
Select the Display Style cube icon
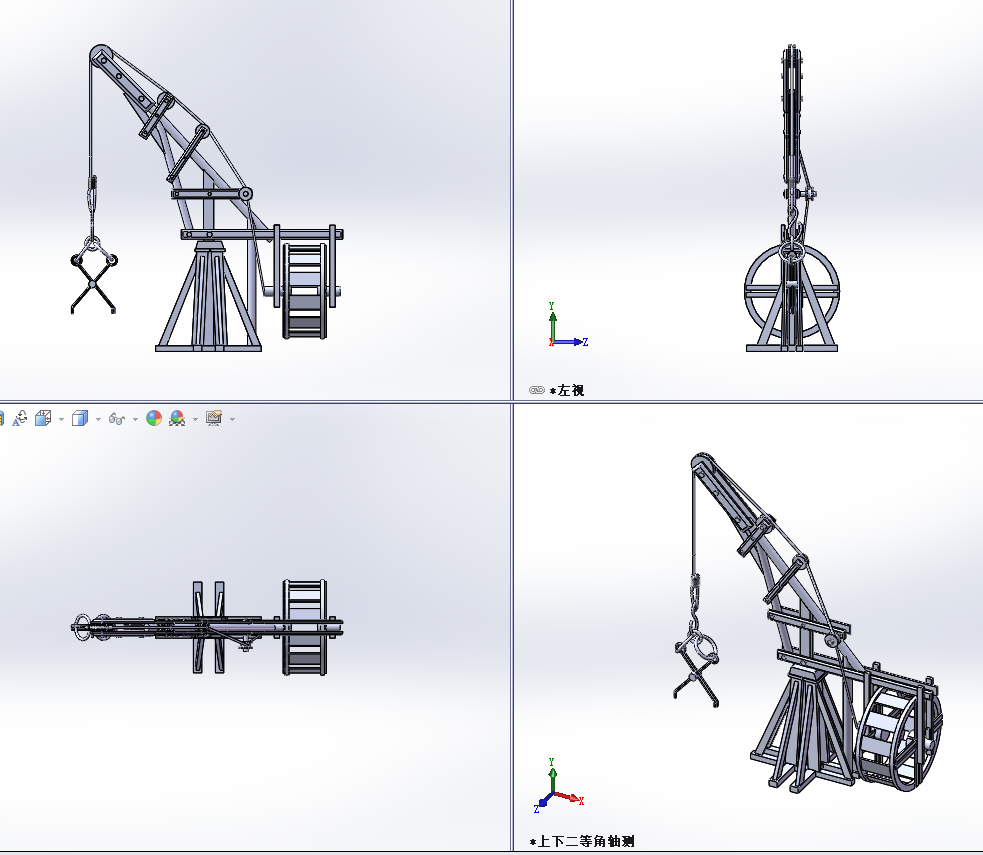click(x=80, y=418)
